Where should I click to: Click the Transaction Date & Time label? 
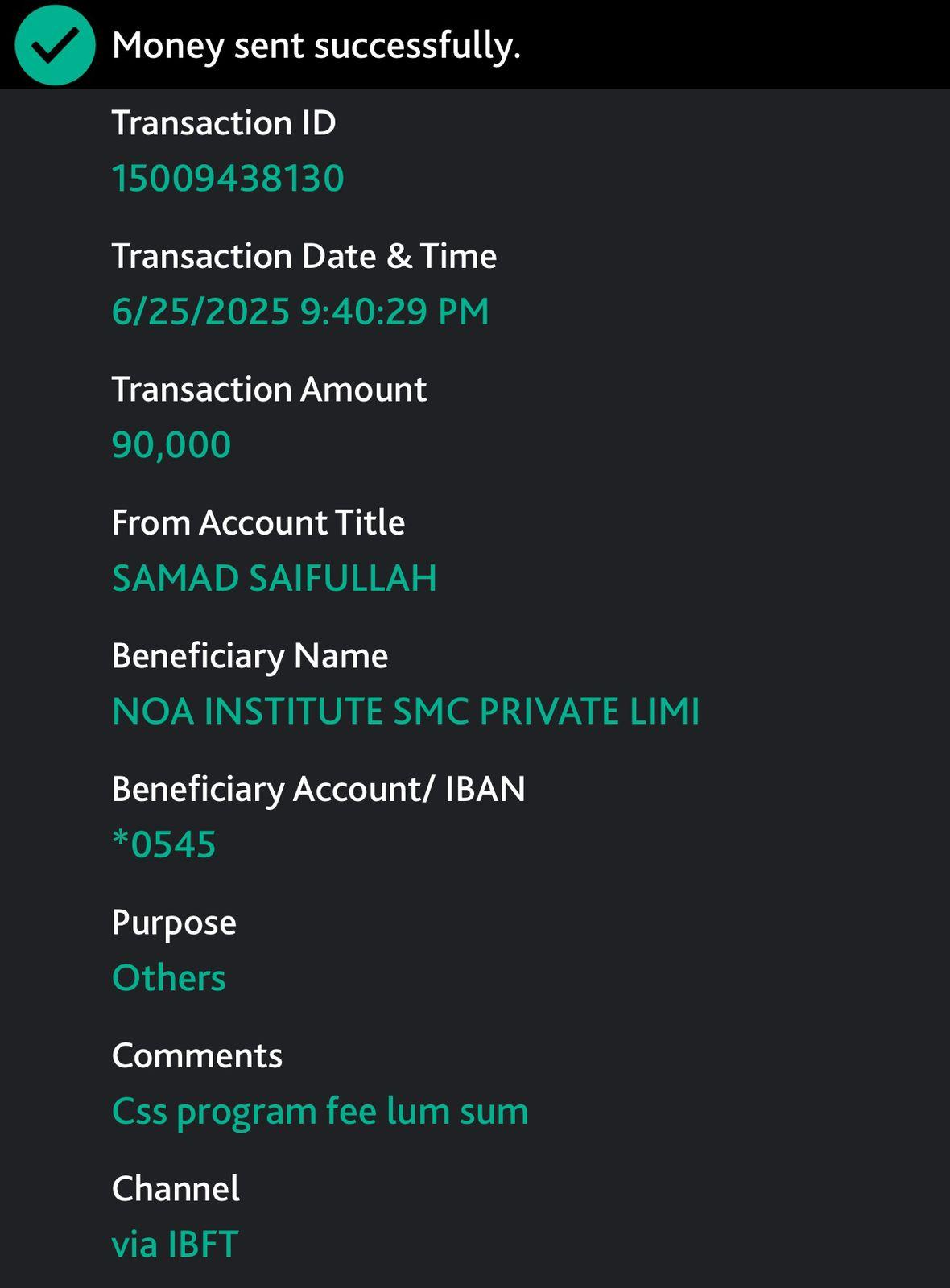pos(304,256)
